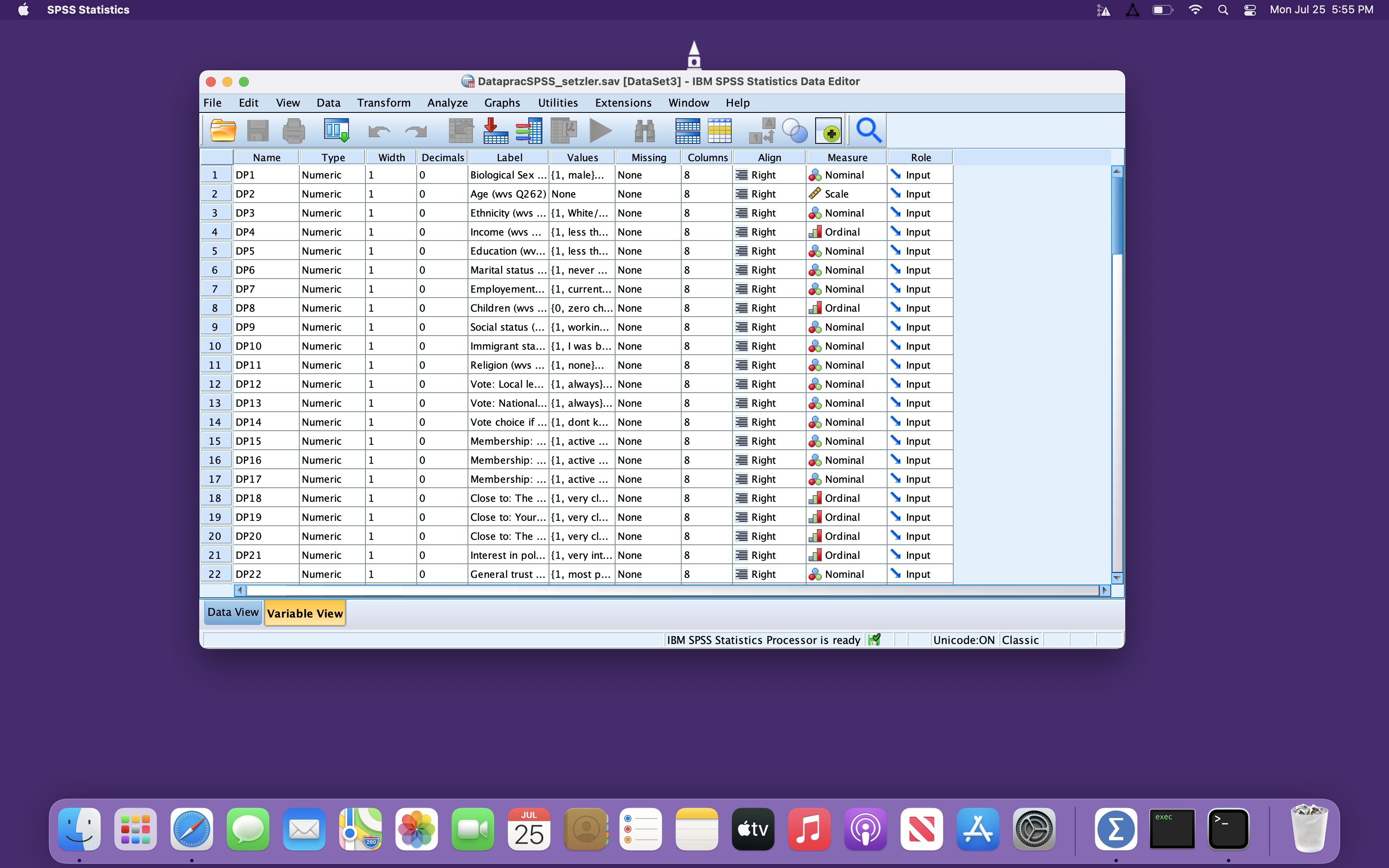1389x868 pixels.
Task: Click the Select Cases toolbar icon
Action: (x=719, y=131)
